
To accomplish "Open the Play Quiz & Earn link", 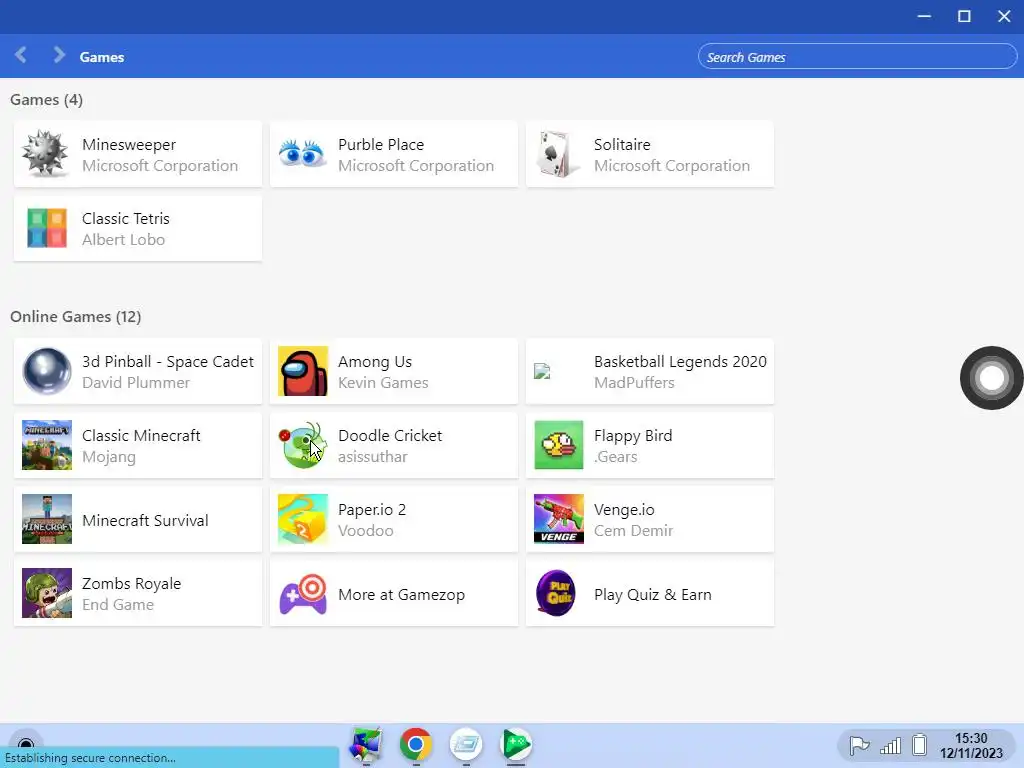I will point(652,594).
